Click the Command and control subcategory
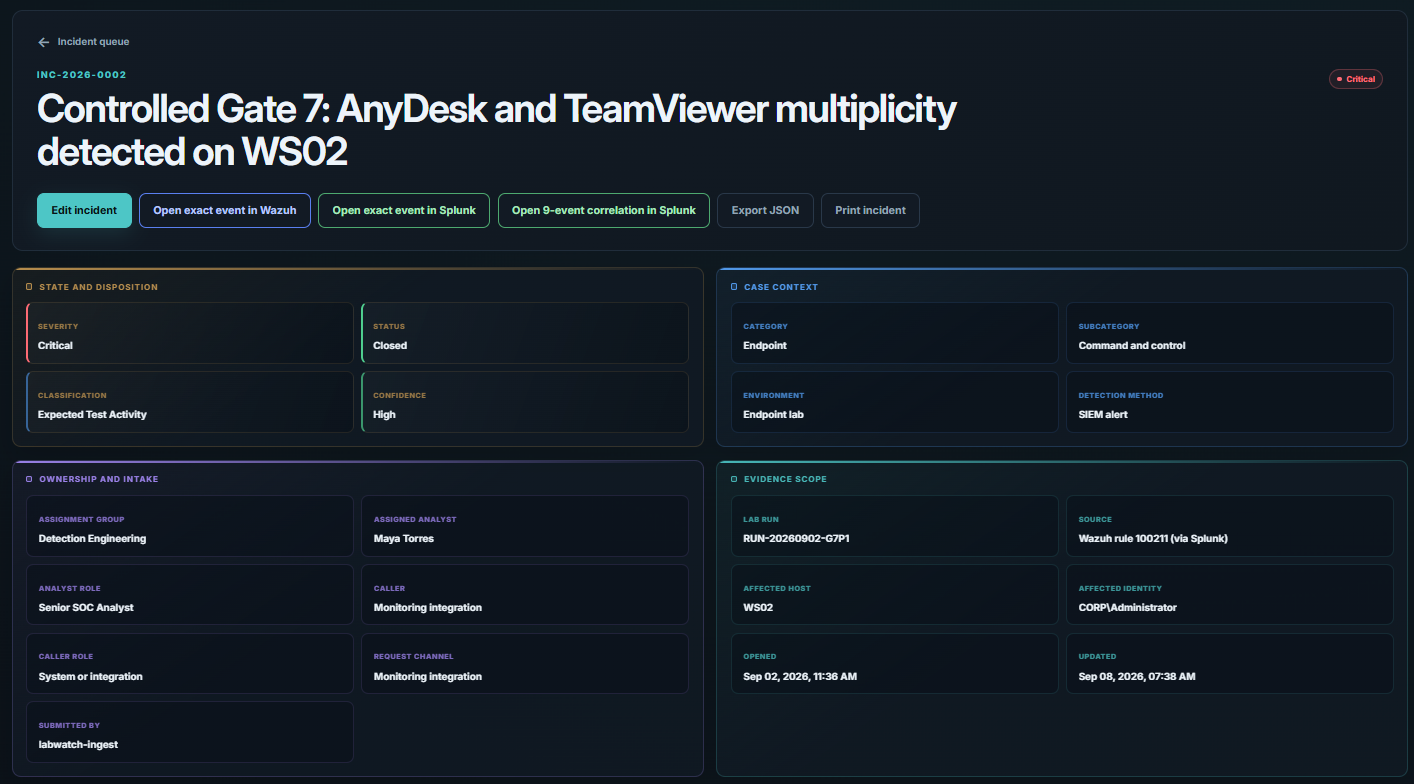 click(1132, 345)
